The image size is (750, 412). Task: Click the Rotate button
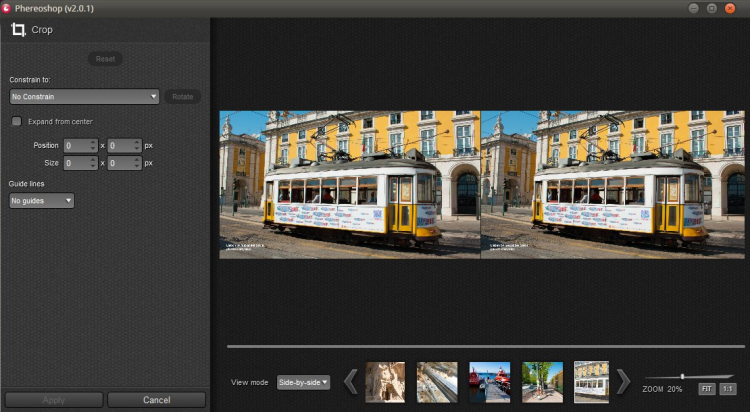(183, 97)
